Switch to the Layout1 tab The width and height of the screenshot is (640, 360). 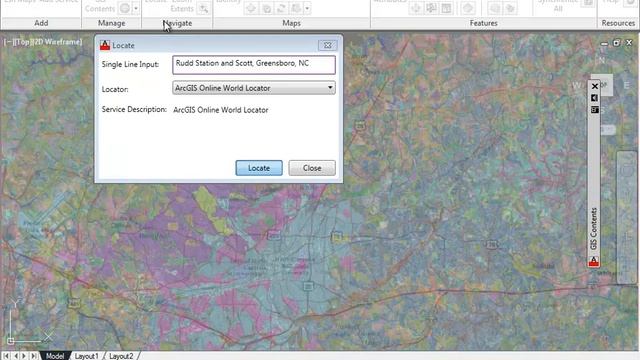87,356
